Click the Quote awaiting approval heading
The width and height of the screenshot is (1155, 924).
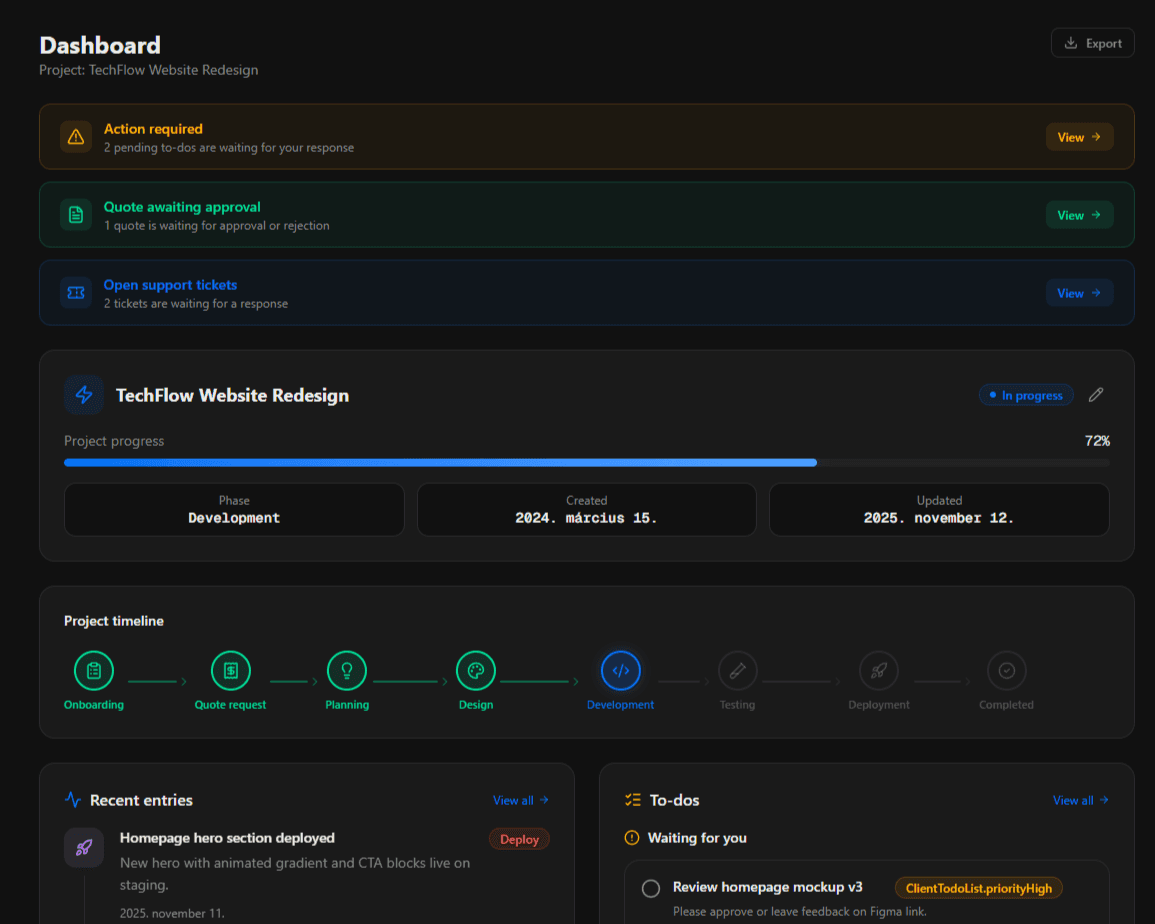[182, 207]
